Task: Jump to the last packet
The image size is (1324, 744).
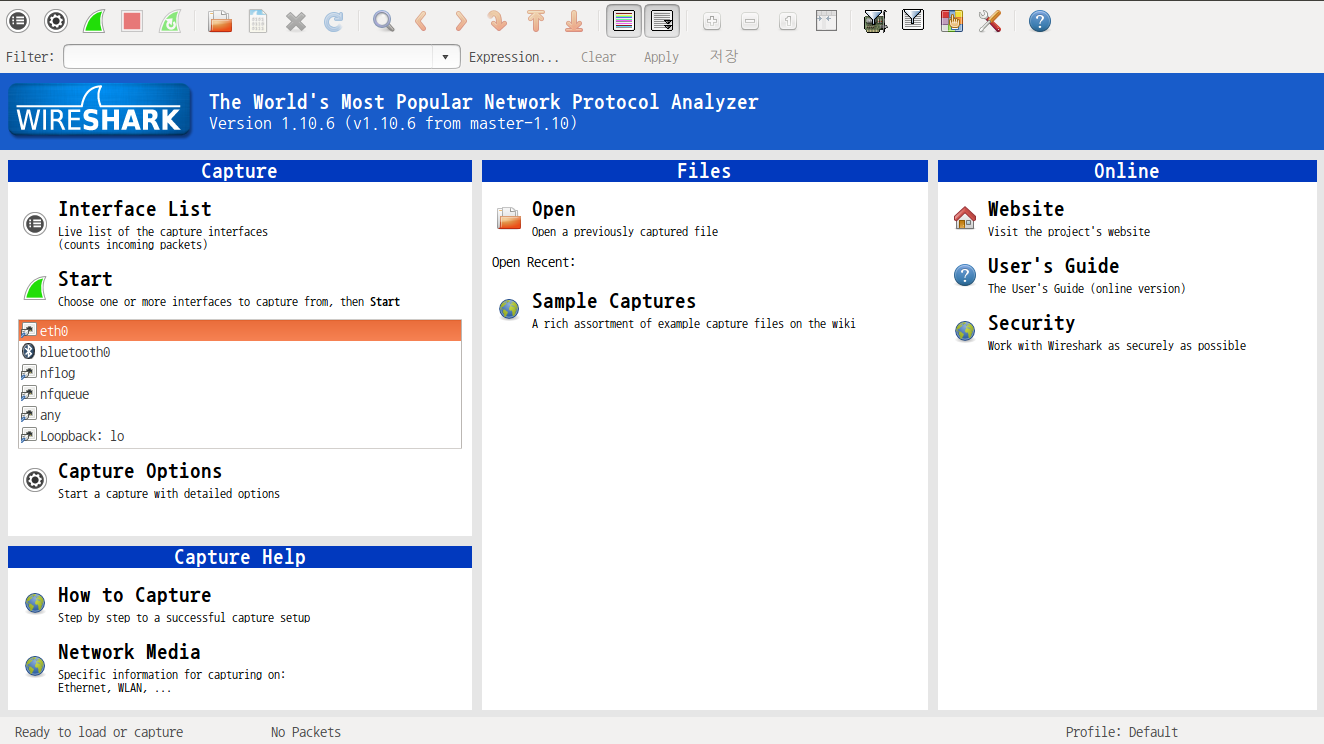Action: click(573, 21)
